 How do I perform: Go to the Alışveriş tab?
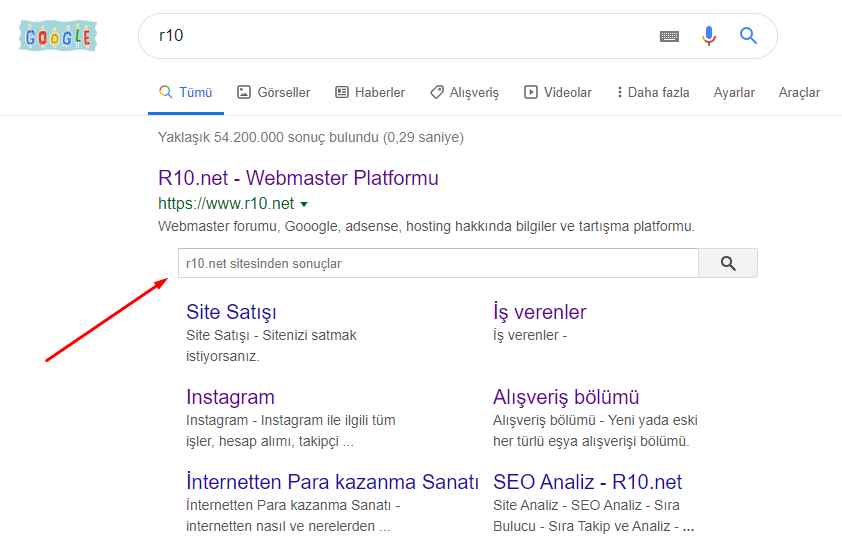pyautogui.click(x=464, y=92)
